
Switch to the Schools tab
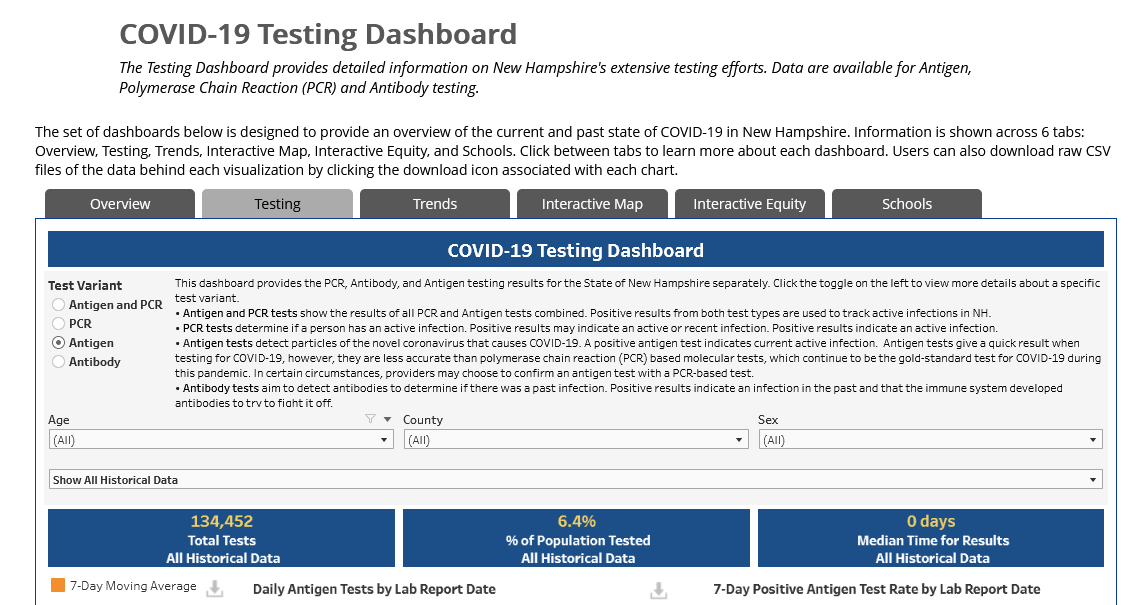click(x=907, y=204)
